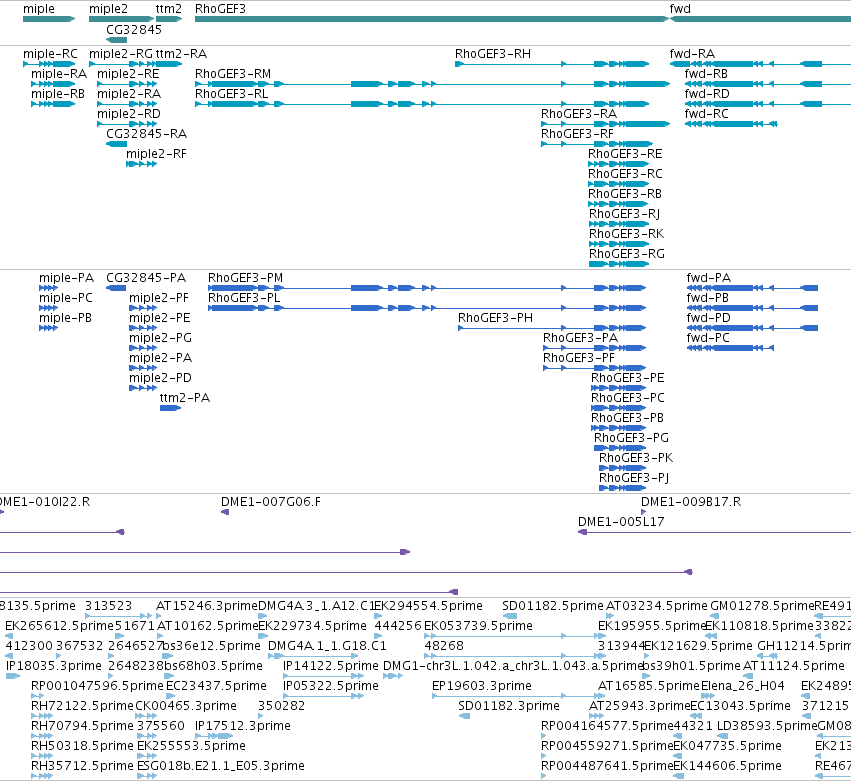This screenshot has width=851, height=781.
Task: Select protein miple-PA
Action: (x=48, y=288)
